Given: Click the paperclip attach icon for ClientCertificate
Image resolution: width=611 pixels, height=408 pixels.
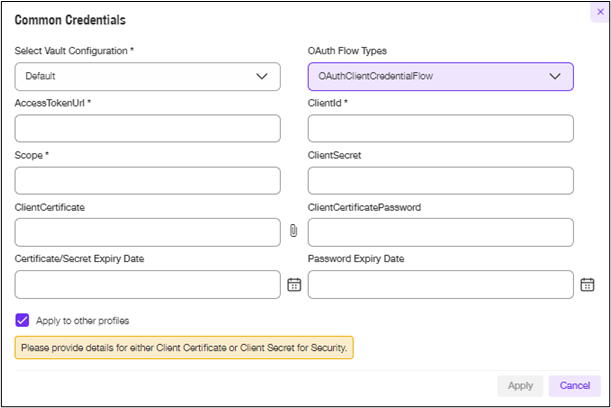Looking at the screenshot, I should pos(294,231).
